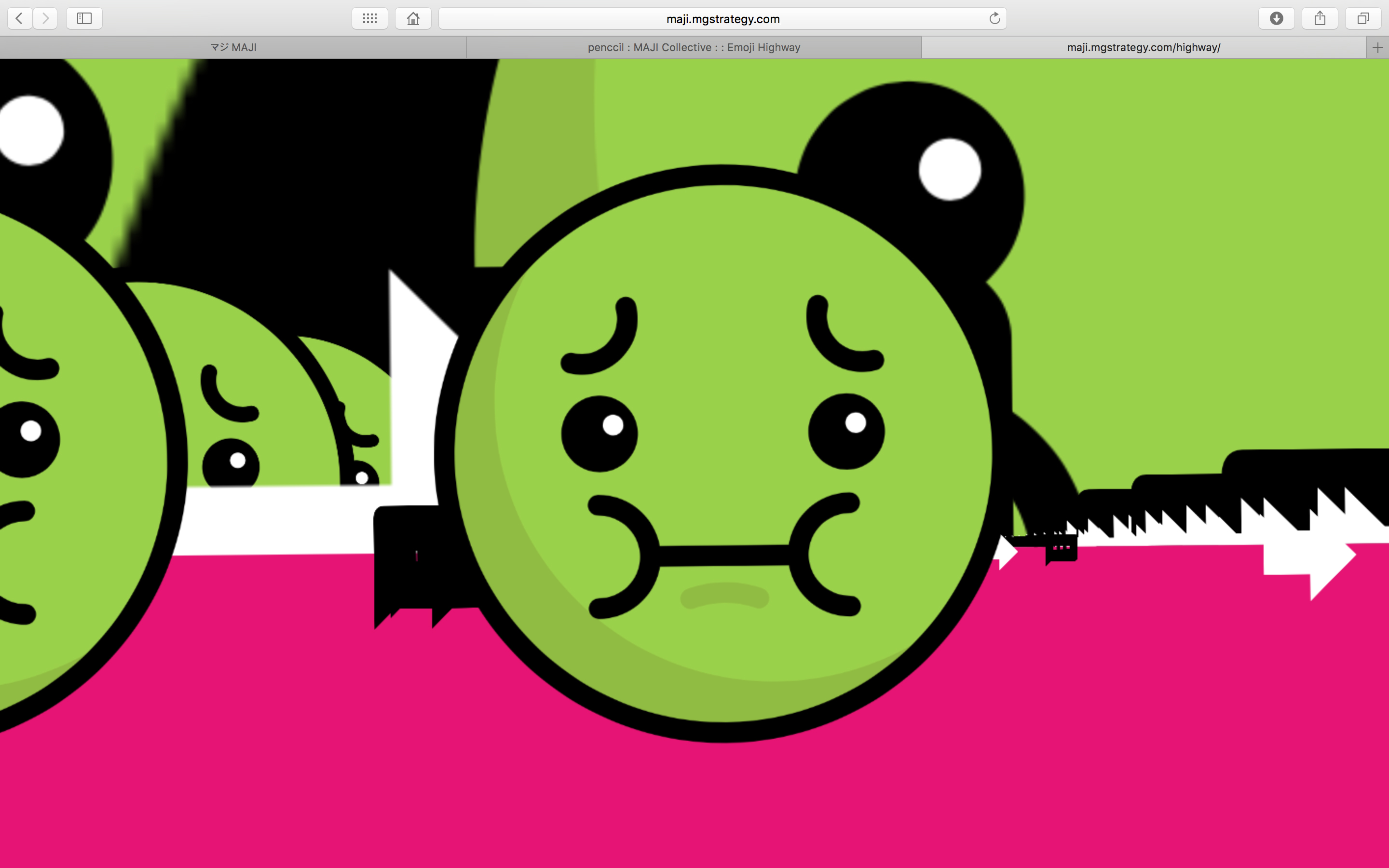Show the downloads list
Viewport: 1389px width, 868px height.
tap(1277, 18)
